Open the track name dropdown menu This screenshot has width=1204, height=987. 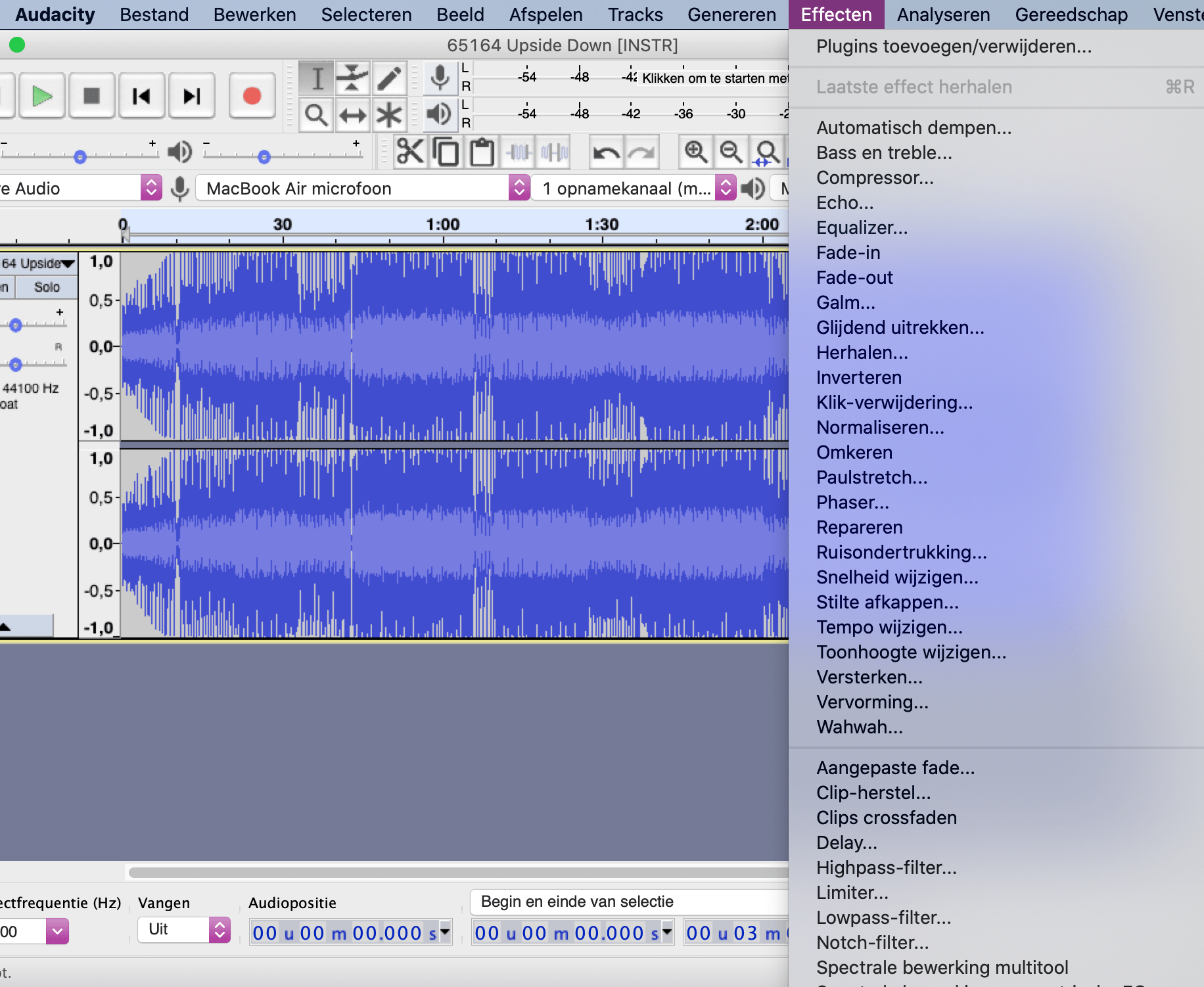pos(39,264)
